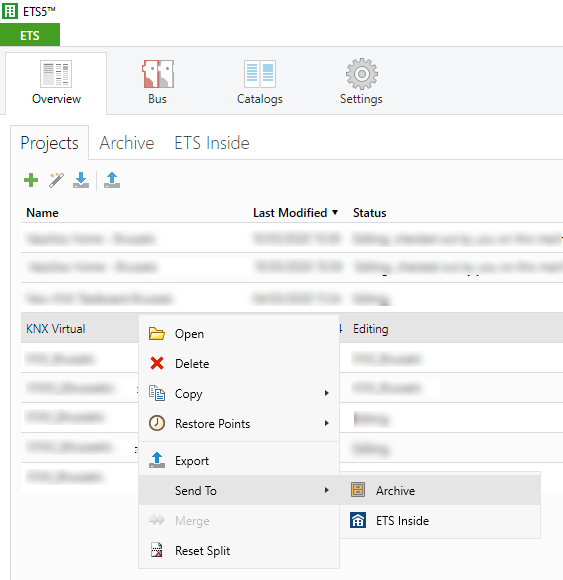Open the Send To menu entry
The image size is (563, 580).
[x=239, y=490]
